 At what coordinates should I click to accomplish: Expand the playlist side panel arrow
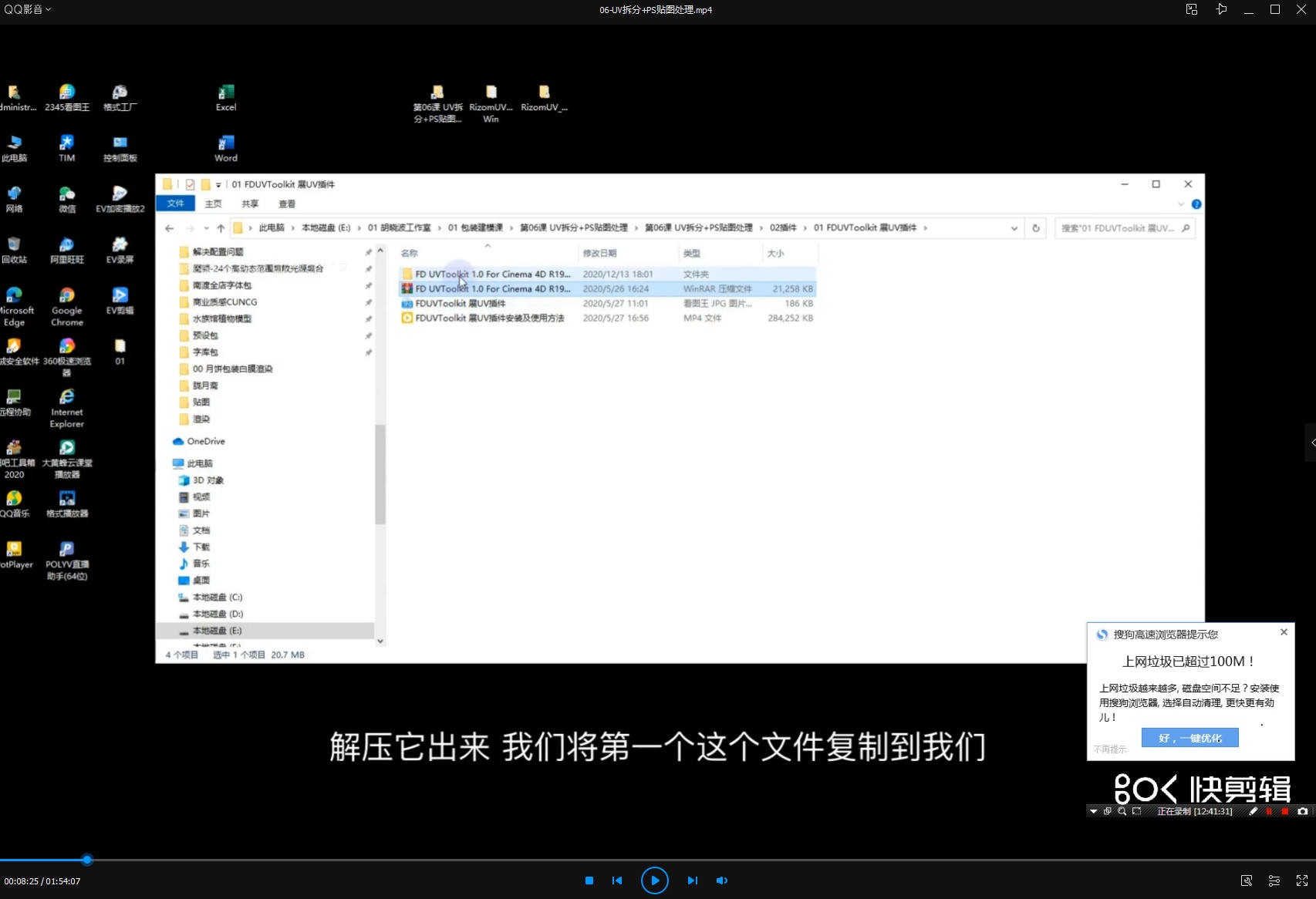point(1311,443)
